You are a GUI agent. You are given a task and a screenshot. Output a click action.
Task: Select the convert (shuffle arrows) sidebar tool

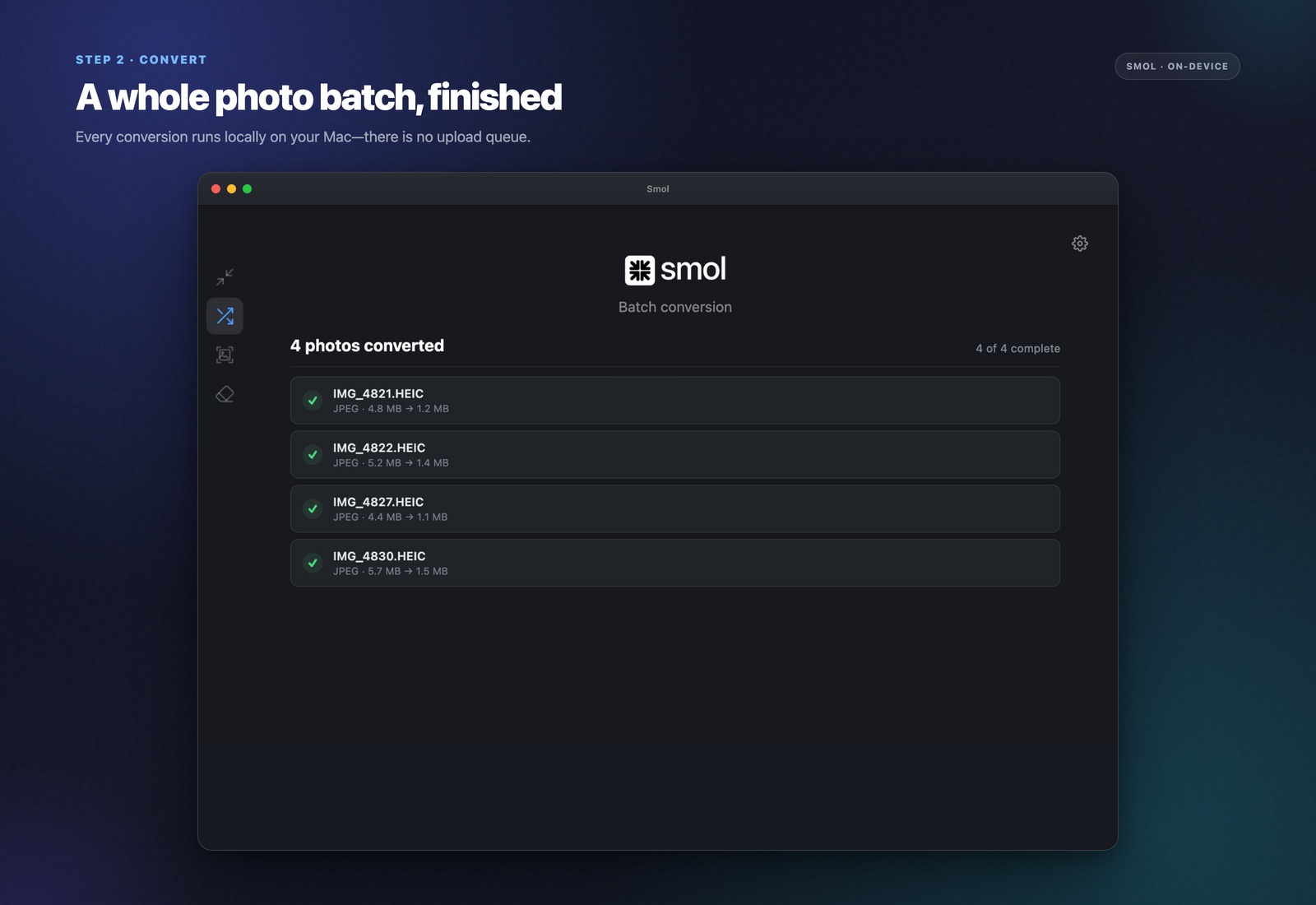[x=225, y=316]
